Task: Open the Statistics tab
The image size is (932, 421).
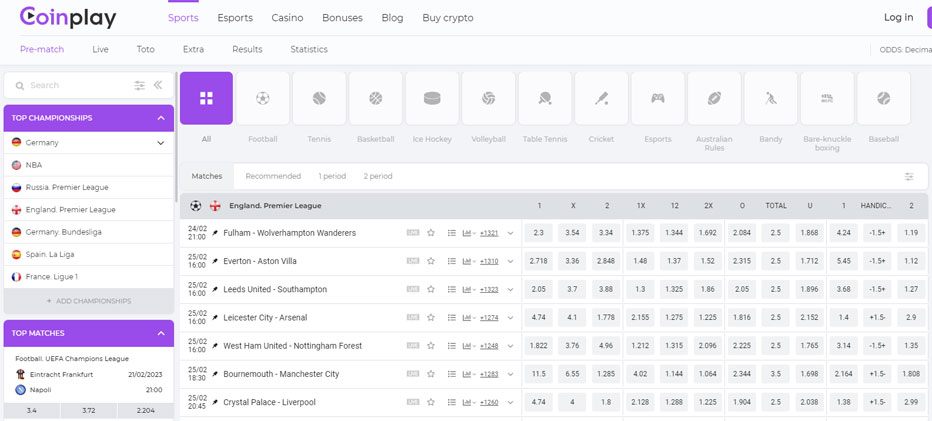Action: tap(309, 49)
